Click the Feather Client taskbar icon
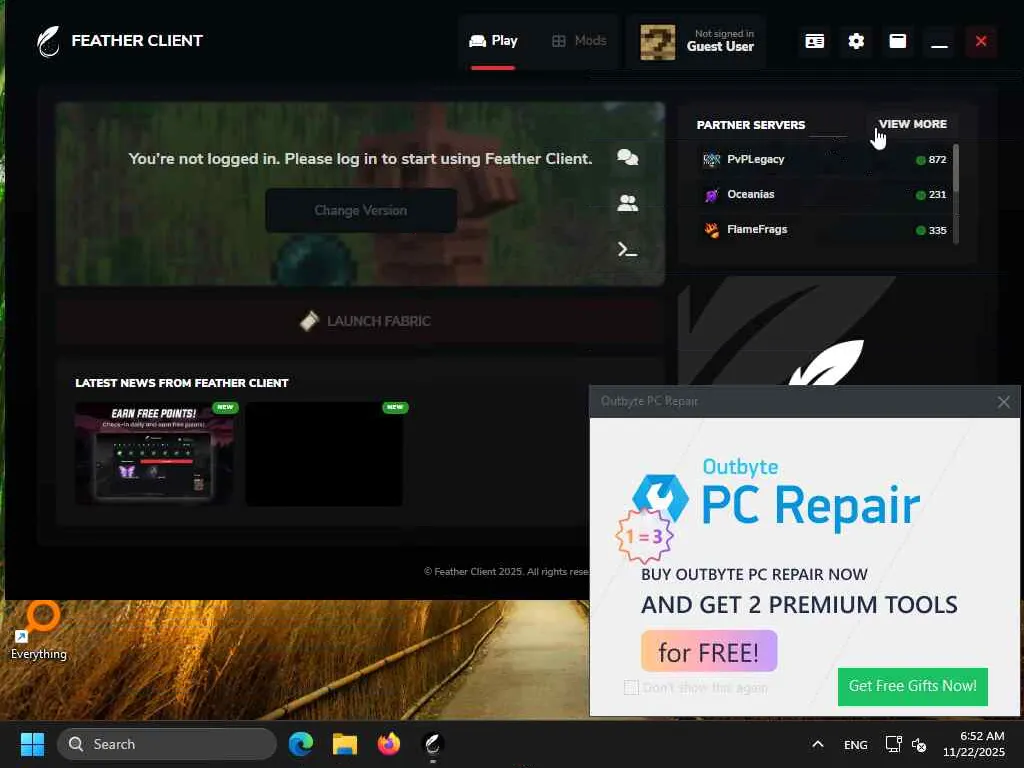This screenshot has width=1024, height=768. tap(432, 744)
